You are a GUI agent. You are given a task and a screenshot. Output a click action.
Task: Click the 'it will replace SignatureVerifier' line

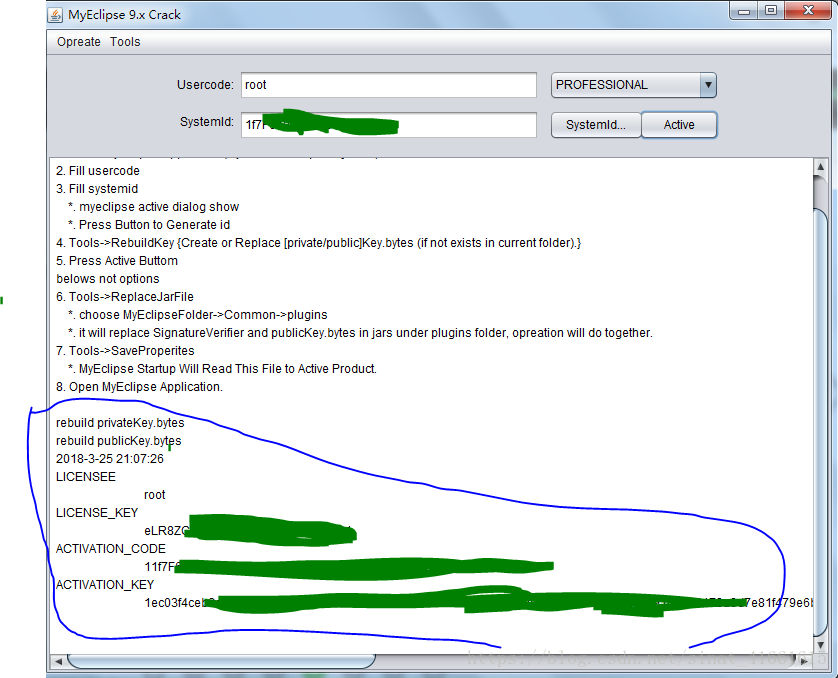pos(360,333)
